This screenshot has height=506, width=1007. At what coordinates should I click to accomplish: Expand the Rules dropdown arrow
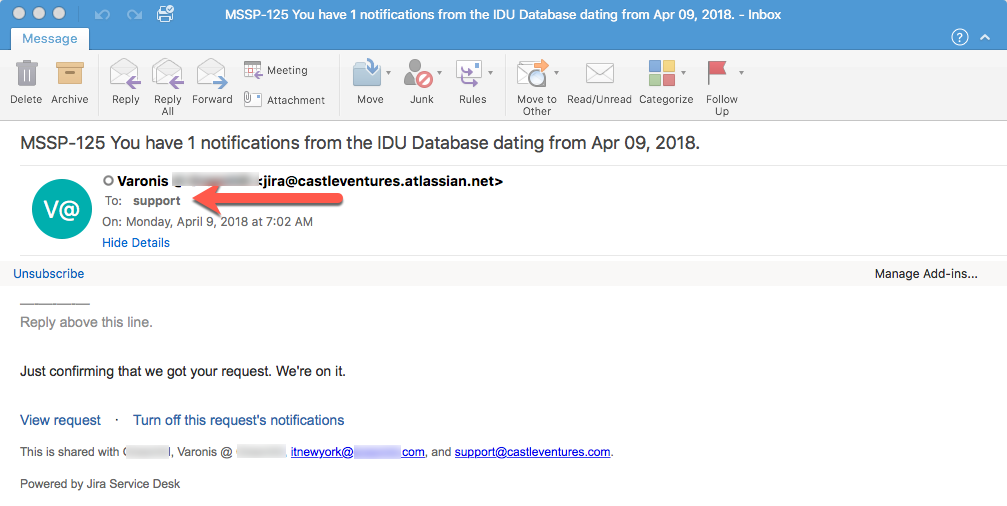tap(490, 73)
